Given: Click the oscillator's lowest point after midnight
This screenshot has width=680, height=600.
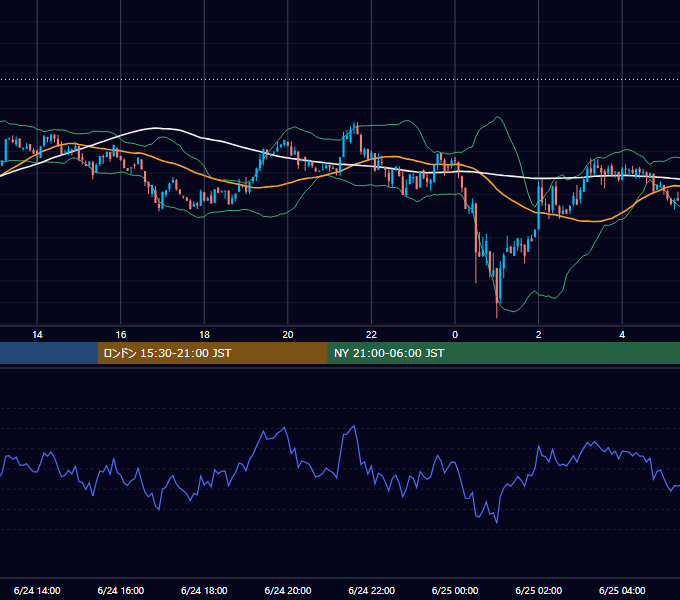Looking at the screenshot, I should (497, 522).
